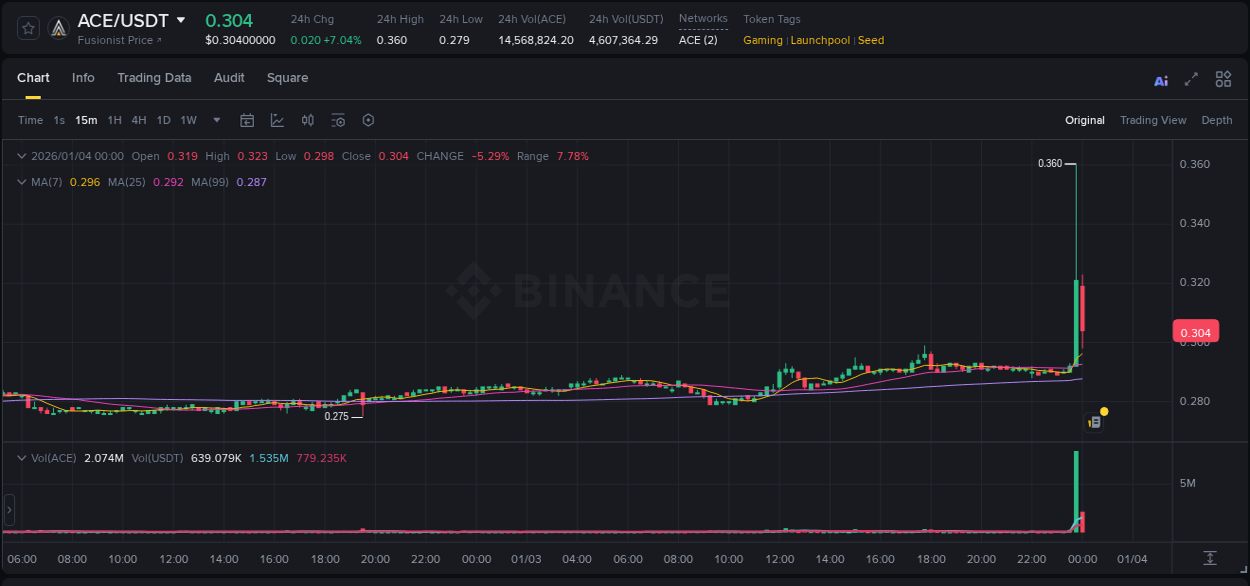The height and width of the screenshot is (586, 1250).
Task: Collapse the MA indicator row chevron
Action: coord(21,182)
